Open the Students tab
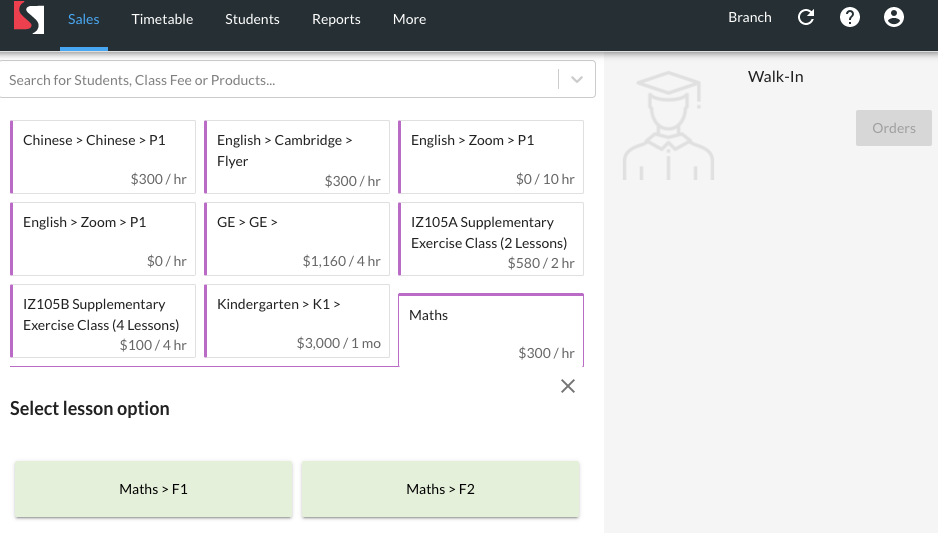The width and height of the screenshot is (938, 533). click(x=252, y=19)
